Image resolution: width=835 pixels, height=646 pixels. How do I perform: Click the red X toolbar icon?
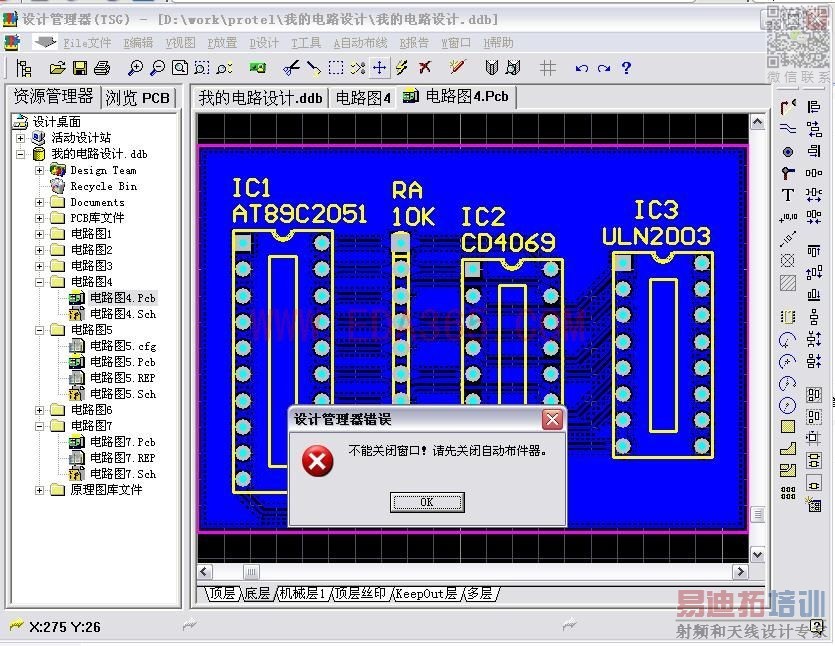pos(424,68)
